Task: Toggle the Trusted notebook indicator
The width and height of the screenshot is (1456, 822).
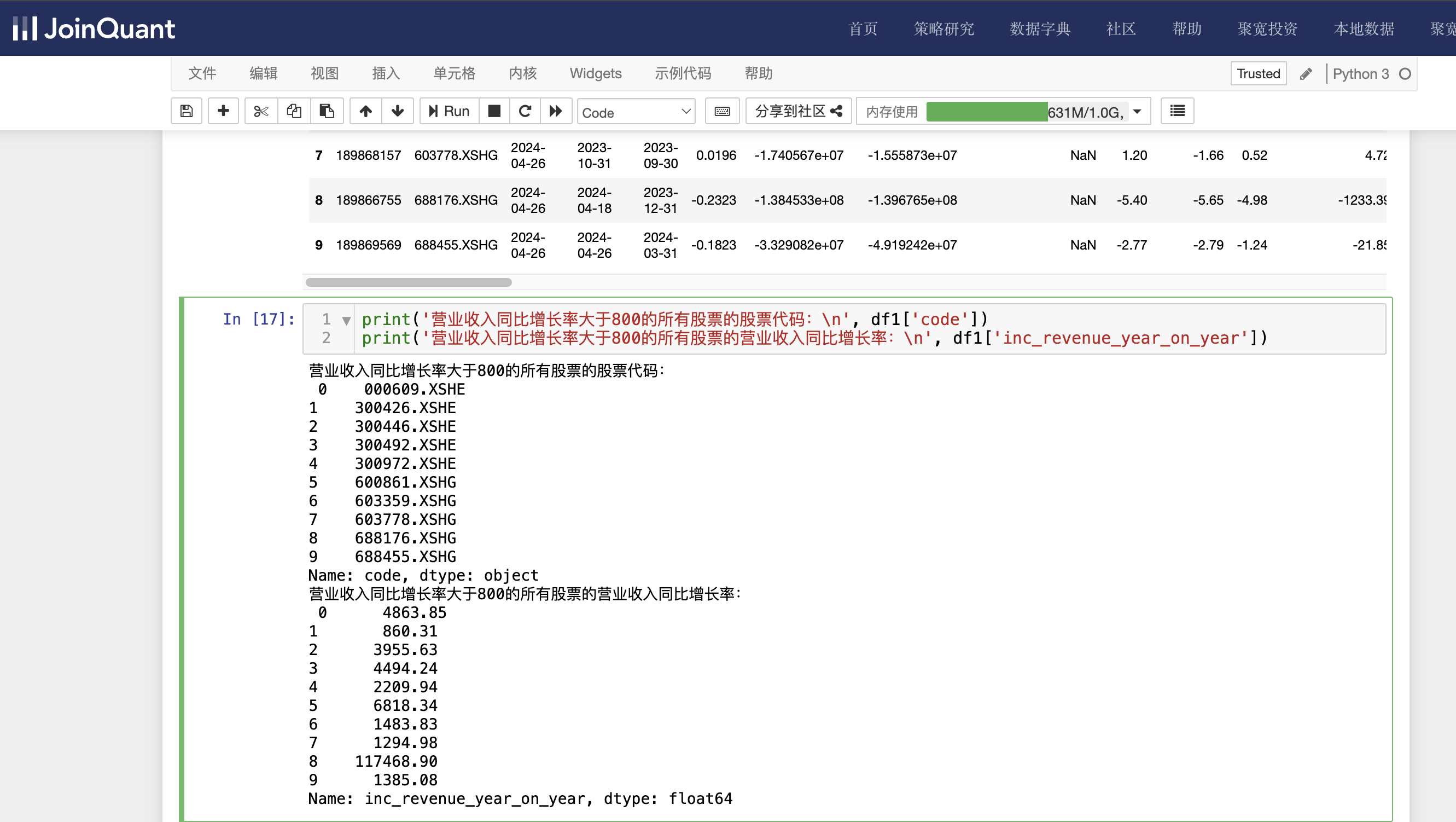Action: pos(1257,73)
